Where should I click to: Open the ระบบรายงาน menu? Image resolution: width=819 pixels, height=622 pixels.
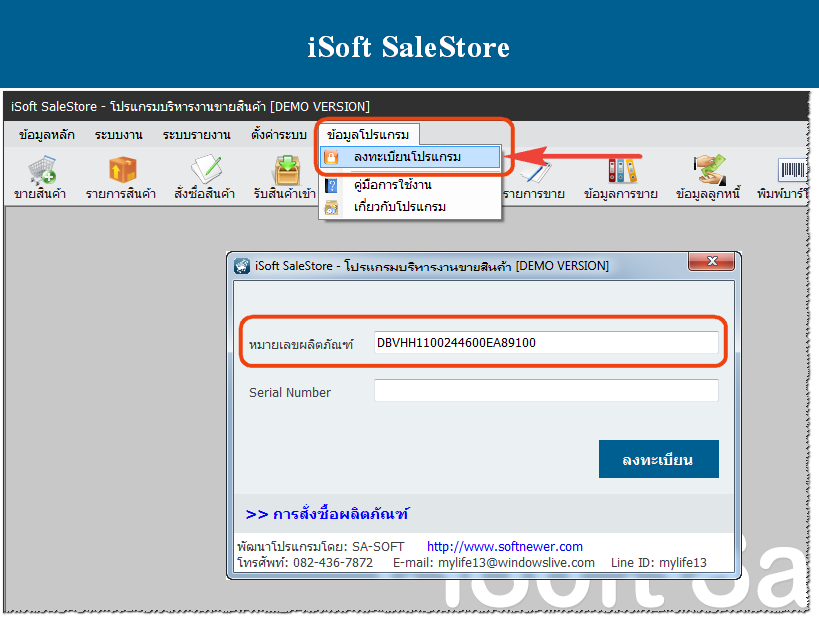pos(196,135)
